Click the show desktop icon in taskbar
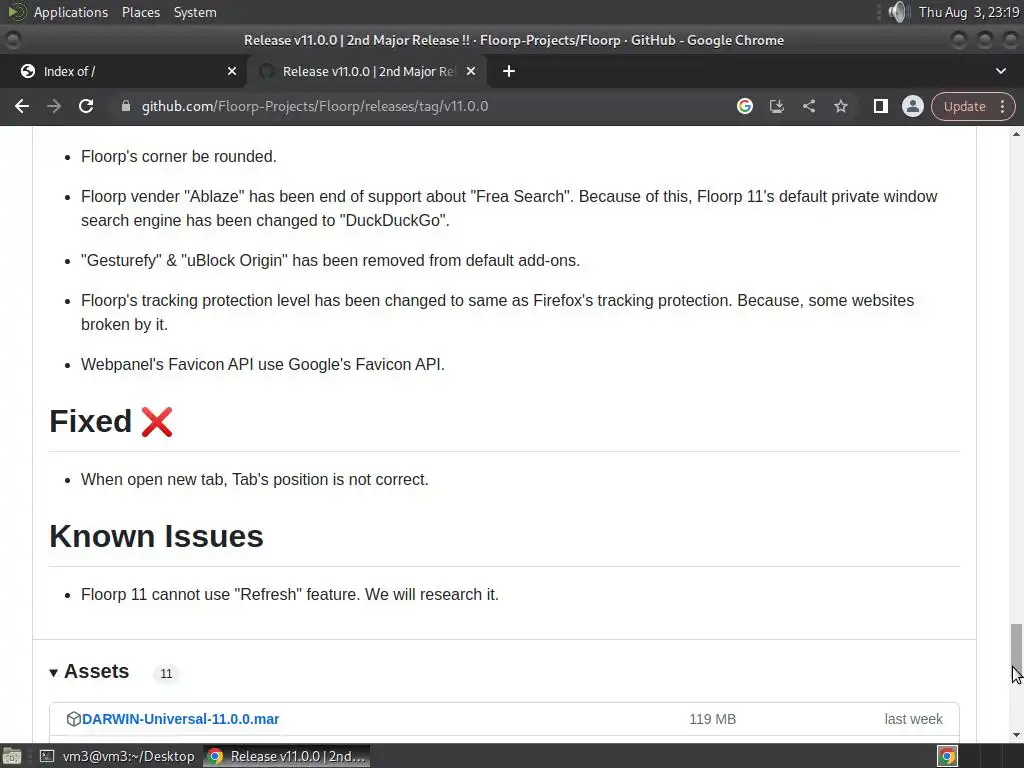This screenshot has width=1024, height=768. tap(12, 756)
